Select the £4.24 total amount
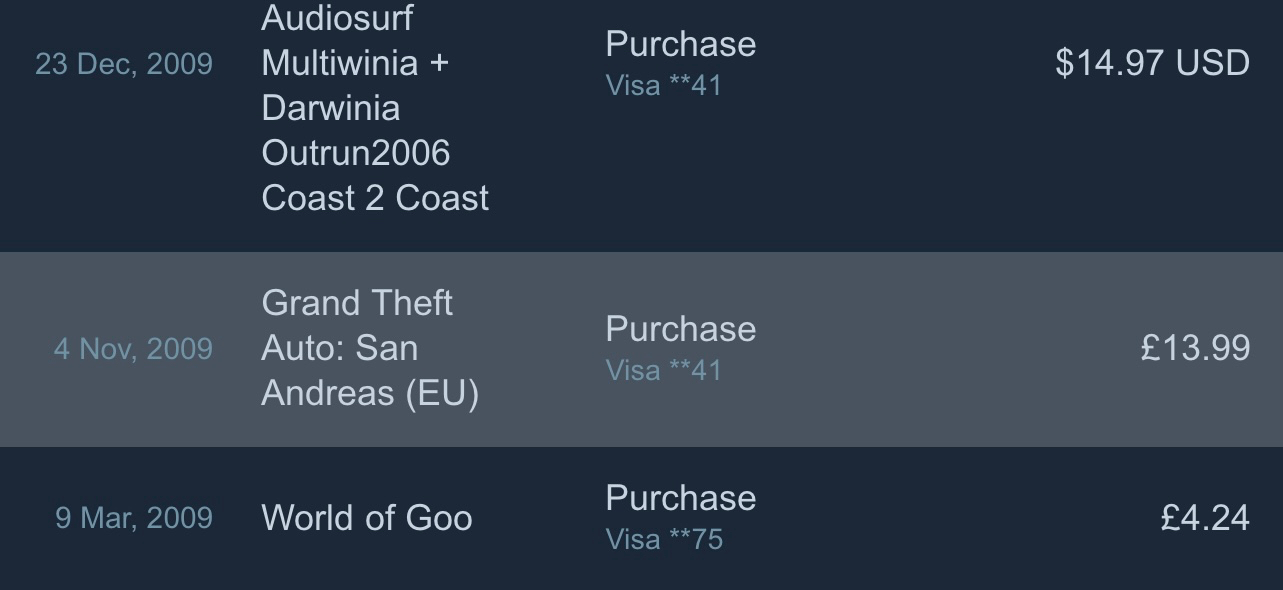 tap(1205, 518)
